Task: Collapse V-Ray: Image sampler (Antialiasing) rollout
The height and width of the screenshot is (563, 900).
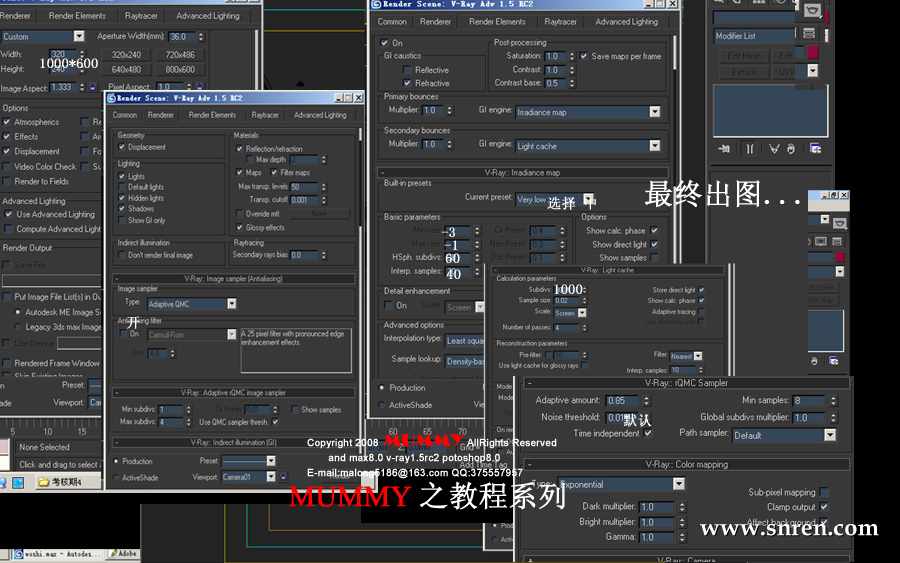Action: coord(233,278)
